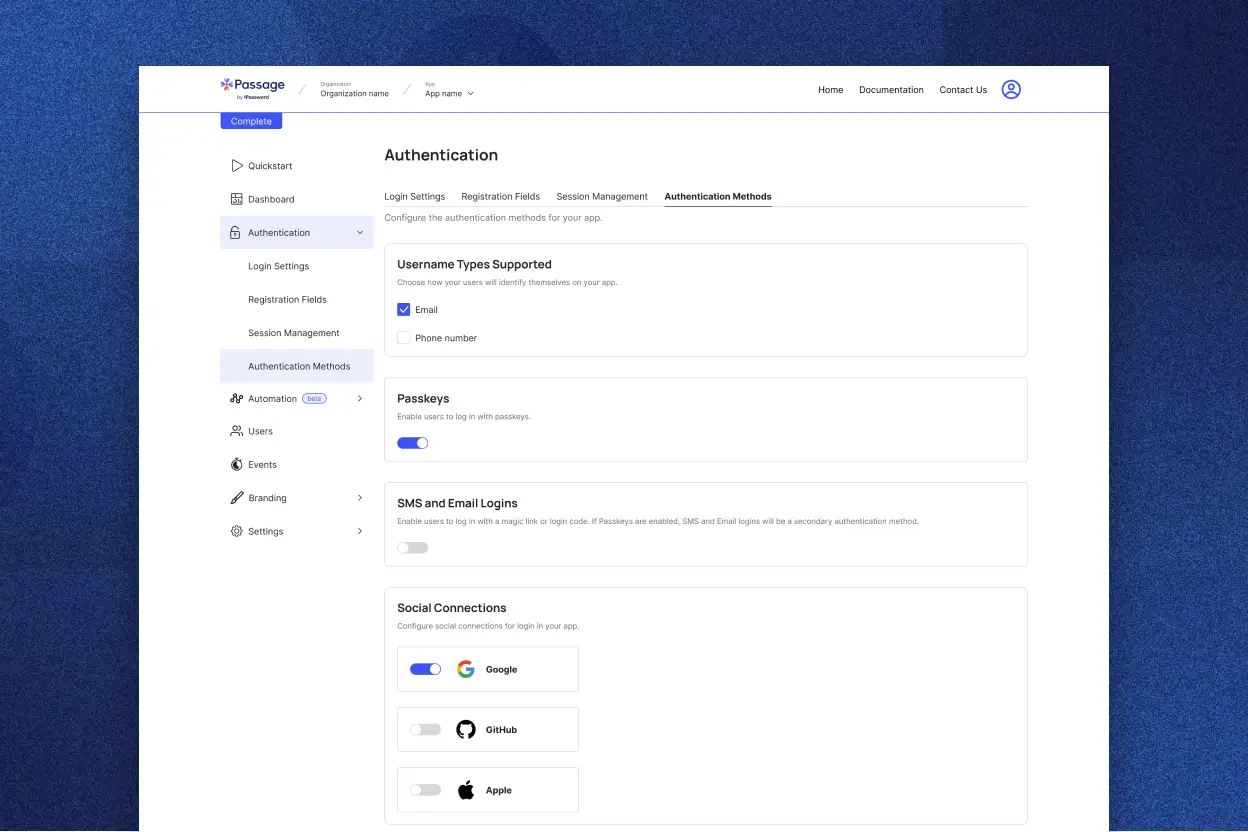Viewport: 1248px width, 832px height.
Task: Switch to the Session Management tab
Action: pyautogui.click(x=601, y=196)
